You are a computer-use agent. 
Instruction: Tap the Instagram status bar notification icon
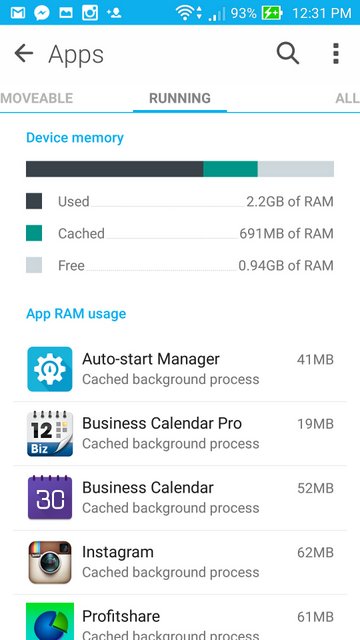click(90, 13)
